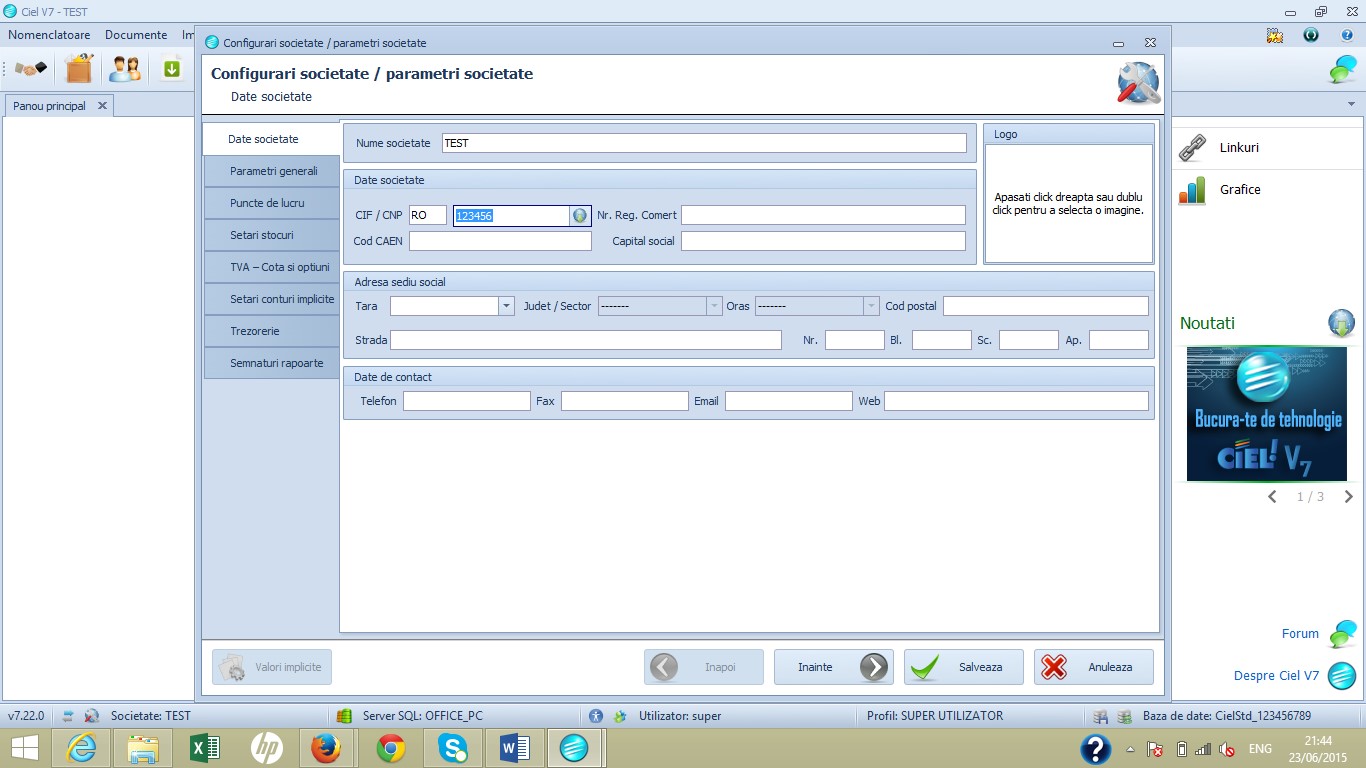The image size is (1366, 768).
Task: Click the blue help question mark icon
Action: (x=1347, y=35)
